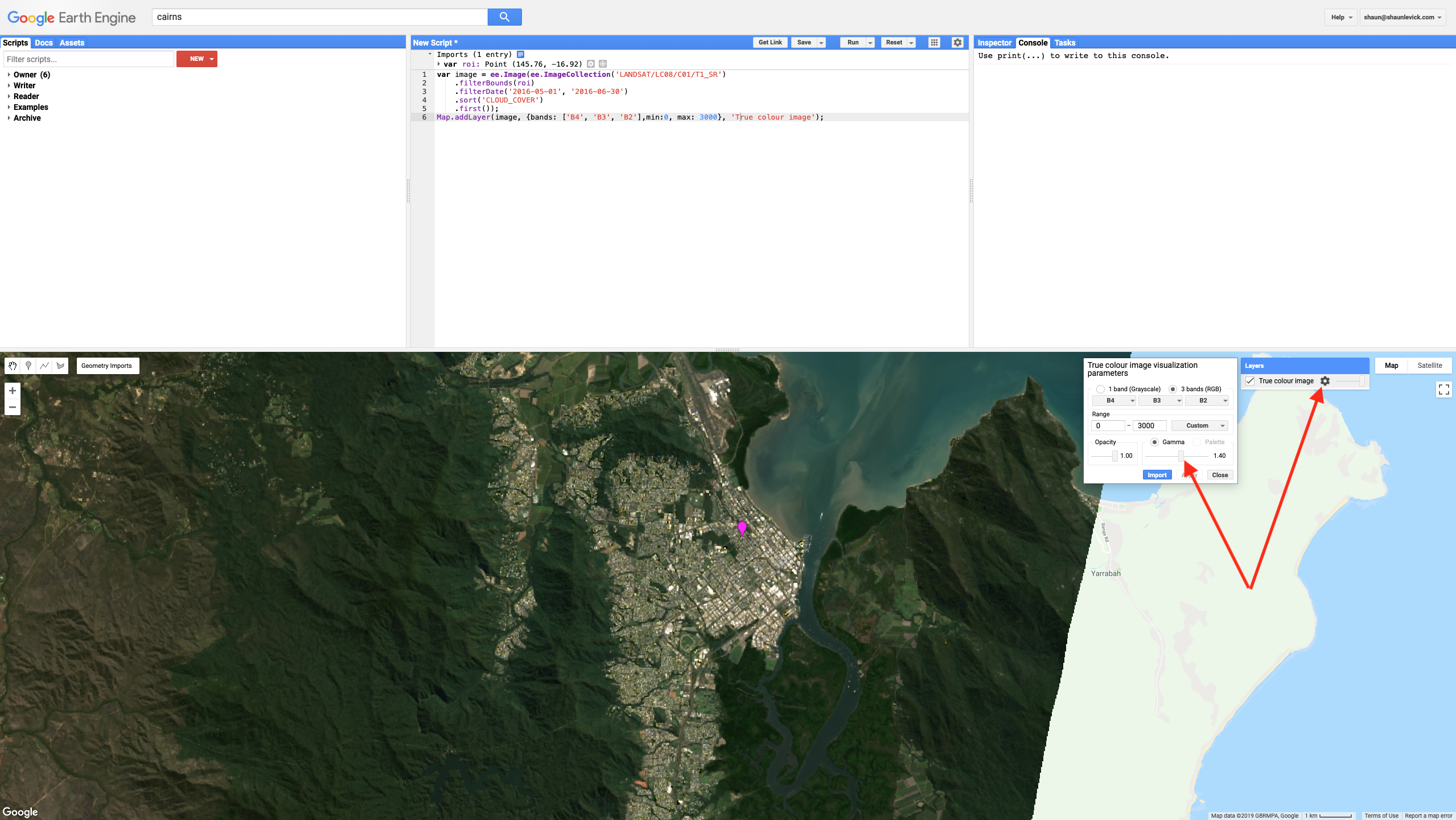The image size is (1456, 820).
Task: Switch to the Assets tab
Action: click(72, 43)
